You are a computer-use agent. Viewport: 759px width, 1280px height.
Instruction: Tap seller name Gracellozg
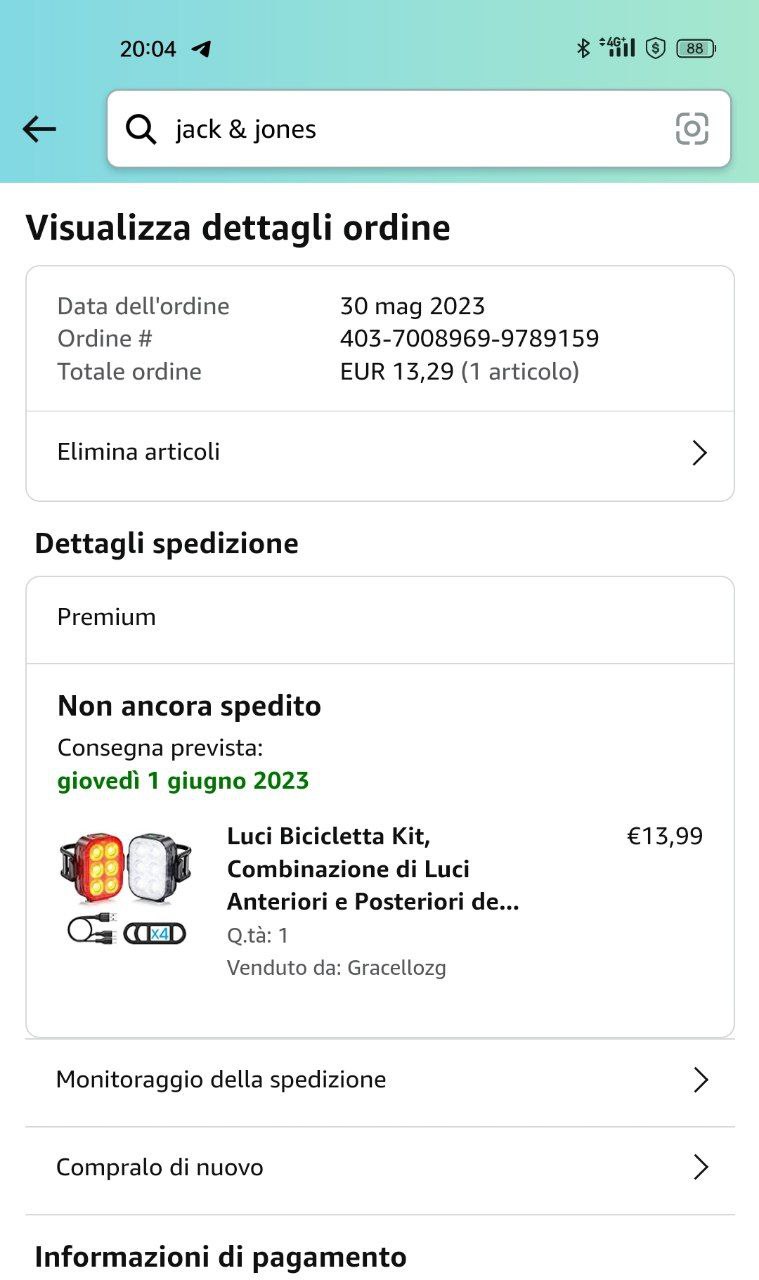[396, 968]
